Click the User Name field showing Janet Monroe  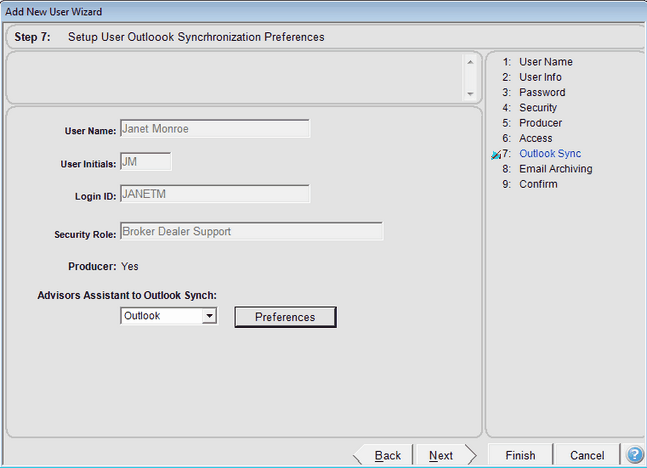coord(215,129)
